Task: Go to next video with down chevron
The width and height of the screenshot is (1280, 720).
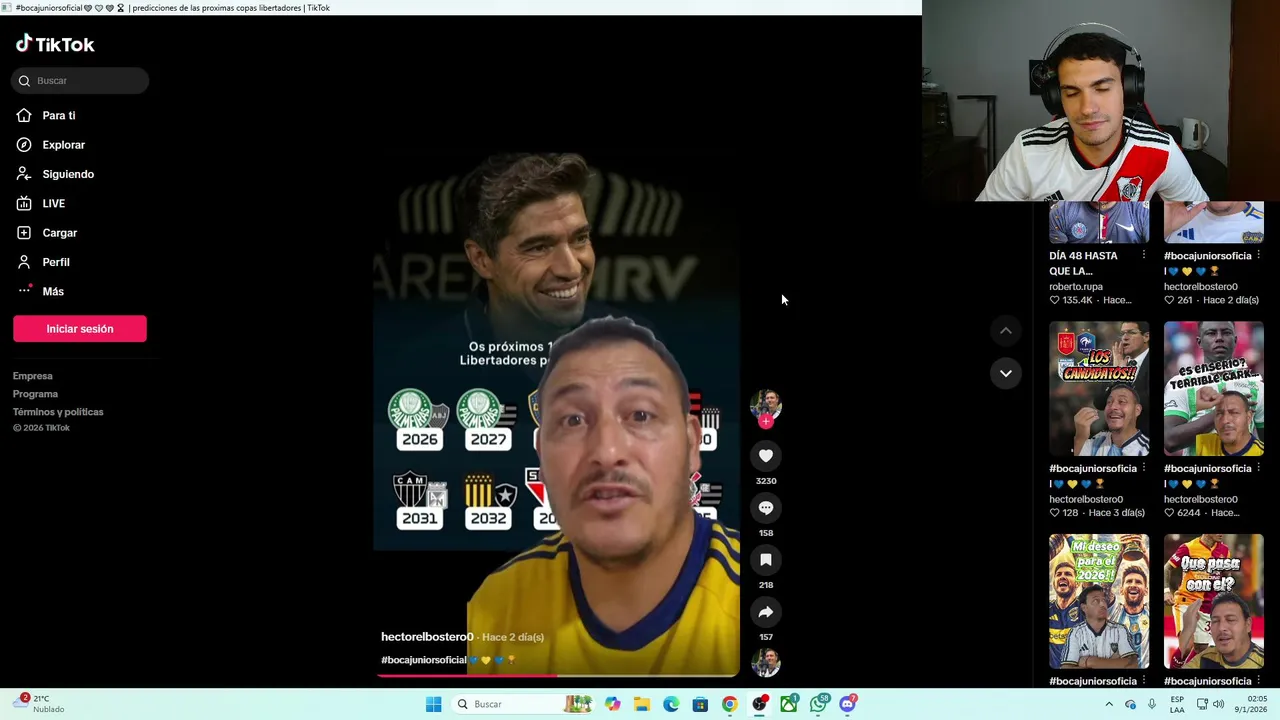Action: click(1006, 373)
